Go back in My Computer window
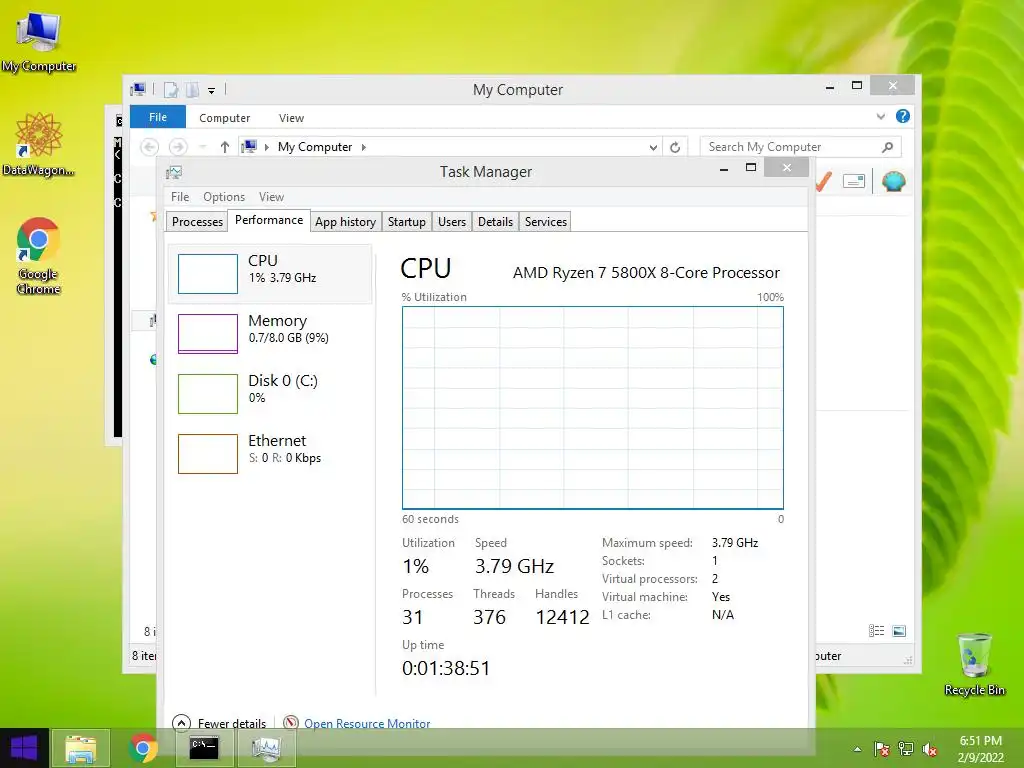1024x768 pixels. click(150, 147)
